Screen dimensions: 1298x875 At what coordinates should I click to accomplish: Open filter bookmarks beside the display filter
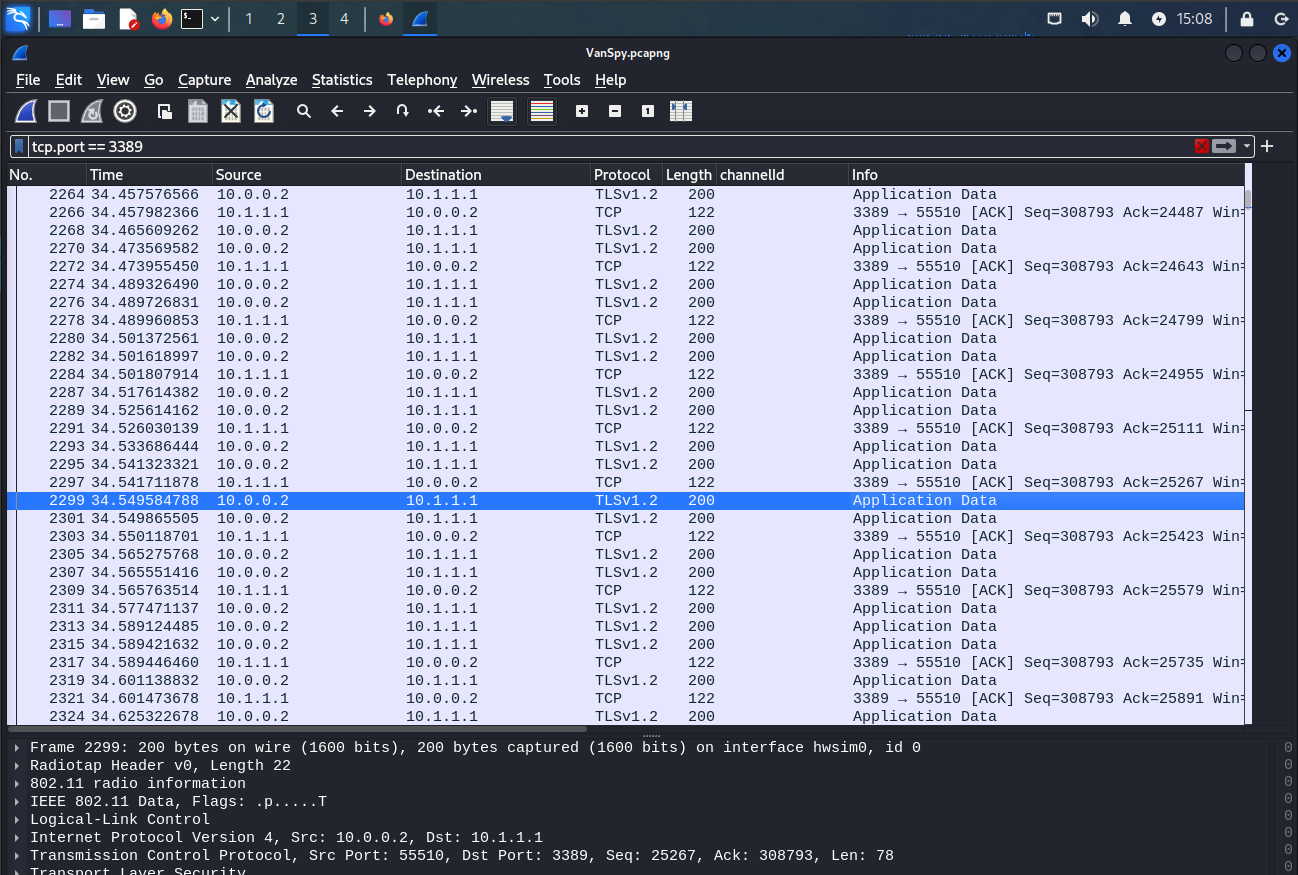19,146
